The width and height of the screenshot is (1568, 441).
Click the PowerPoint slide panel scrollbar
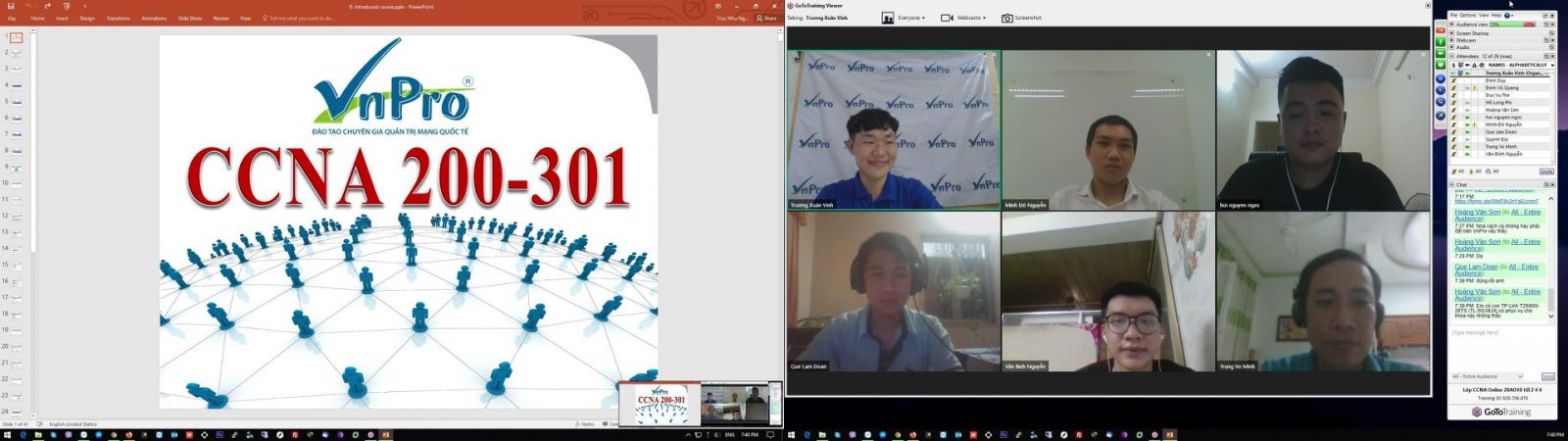pos(32,222)
